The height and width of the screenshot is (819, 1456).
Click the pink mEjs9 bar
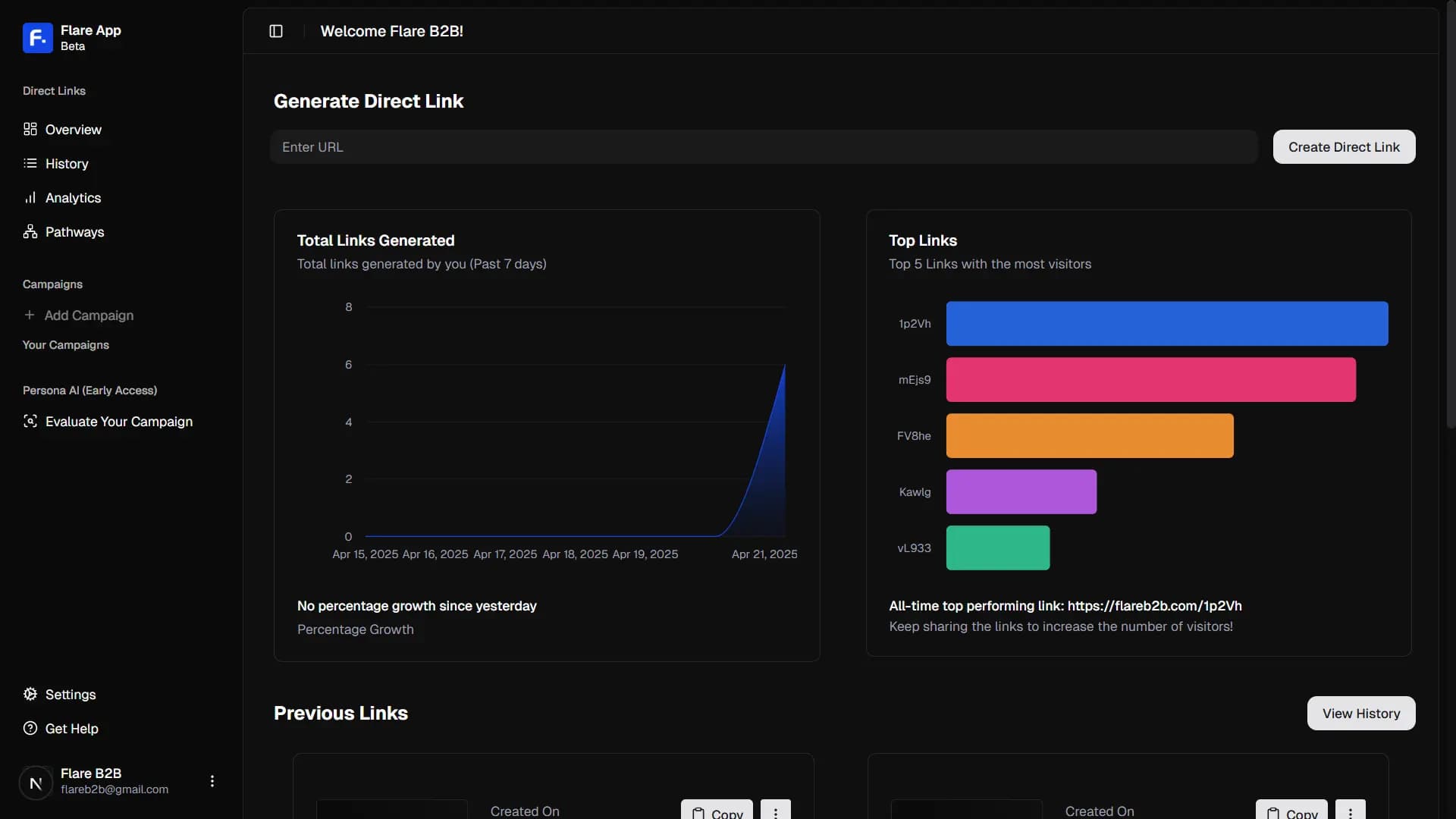pyautogui.click(x=1151, y=379)
